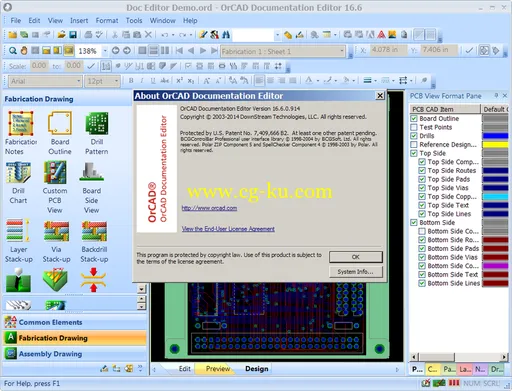Insert Custom PCB View element
Image resolution: width=512 pixels, height=391 pixels.
tap(55, 187)
